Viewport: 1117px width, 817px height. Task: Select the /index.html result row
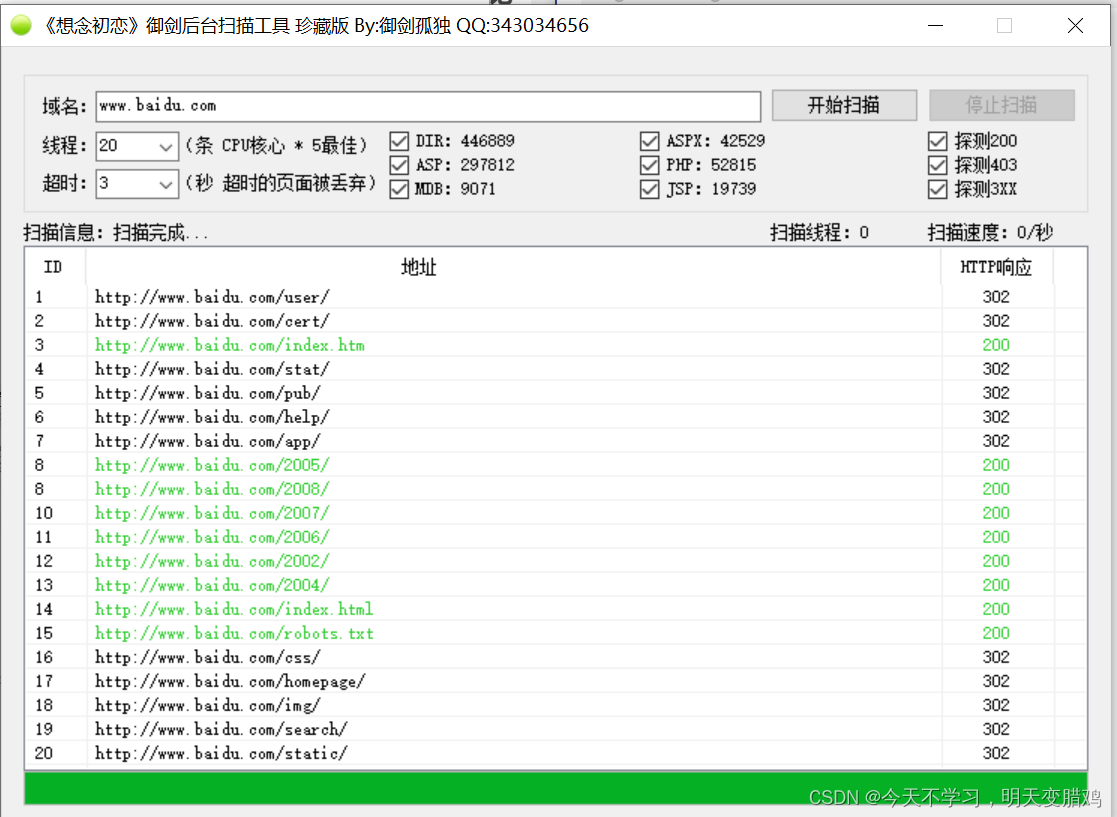pos(556,610)
